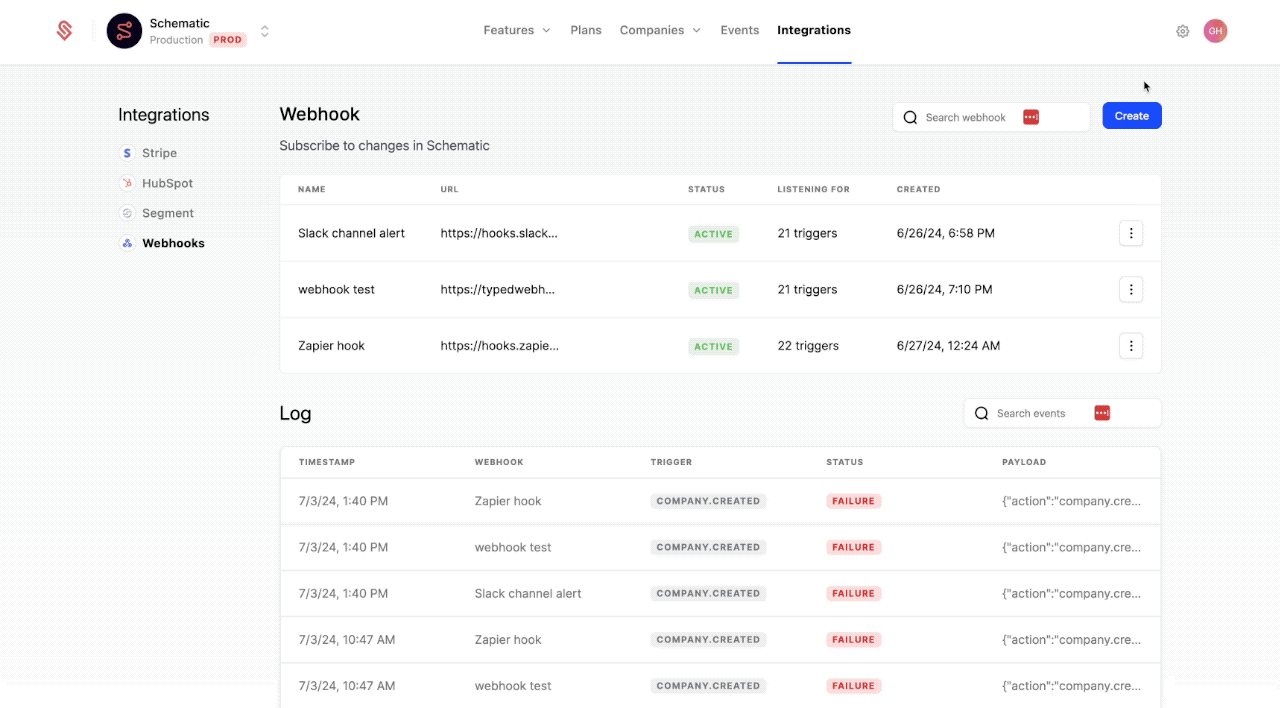
Task: Select the Segment integration icon
Action: coord(127,213)
